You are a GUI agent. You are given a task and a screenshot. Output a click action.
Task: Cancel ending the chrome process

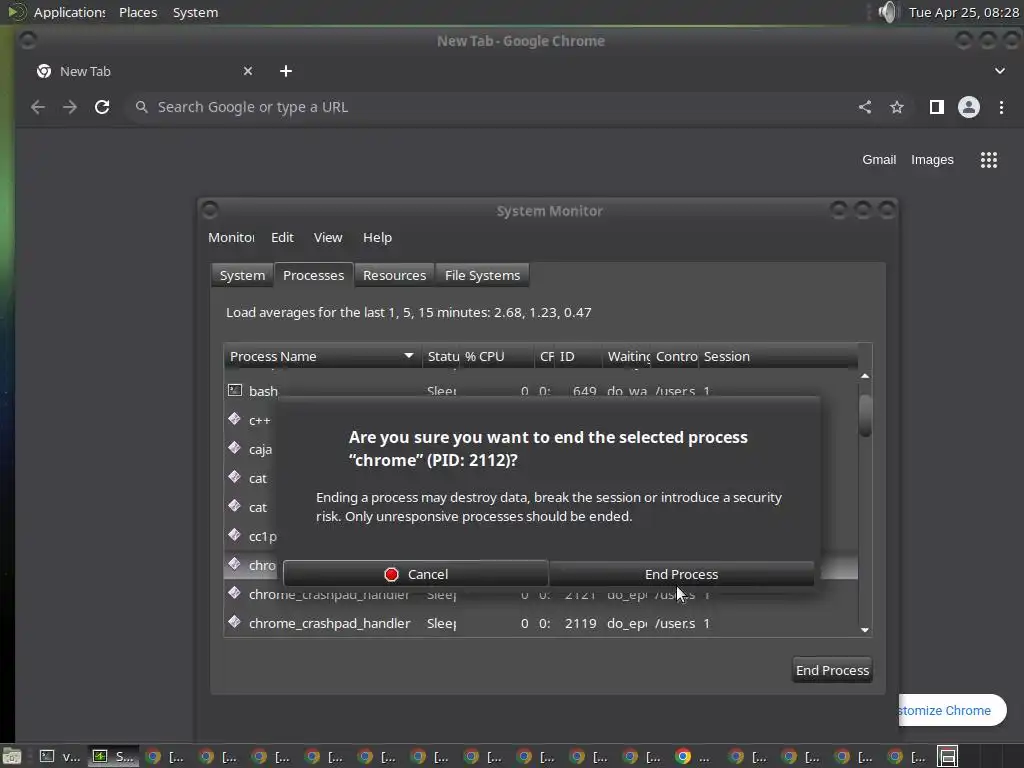pos(415,574)
